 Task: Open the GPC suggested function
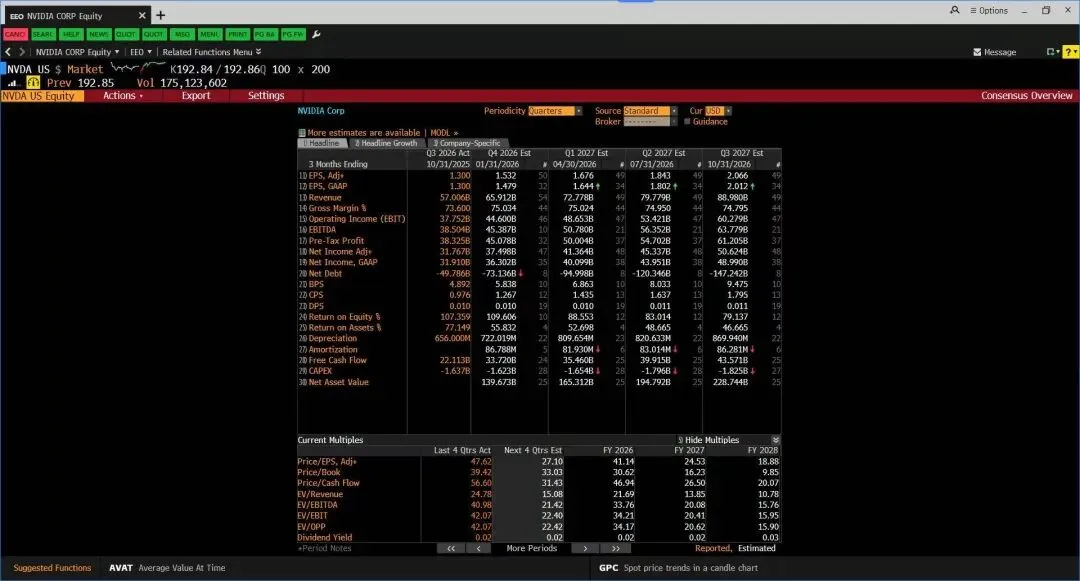[678, 568]
